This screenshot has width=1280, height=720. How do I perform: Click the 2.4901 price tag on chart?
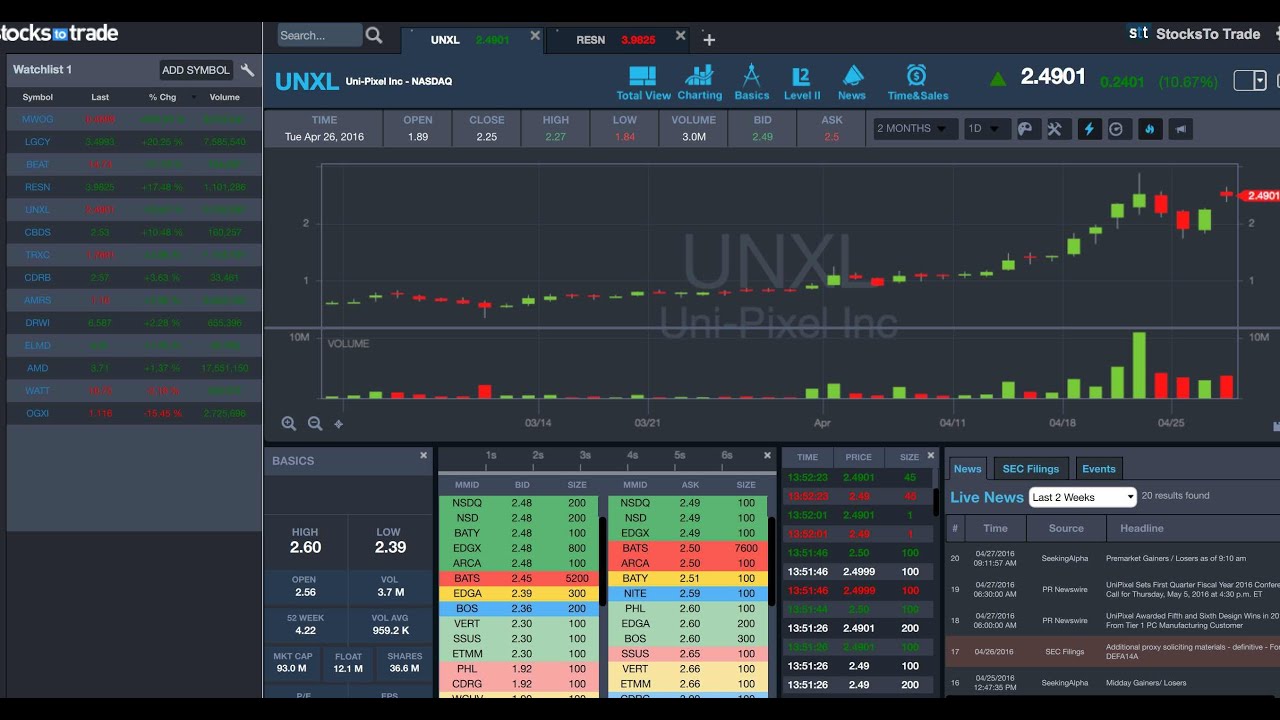[x=1260, y=196]
